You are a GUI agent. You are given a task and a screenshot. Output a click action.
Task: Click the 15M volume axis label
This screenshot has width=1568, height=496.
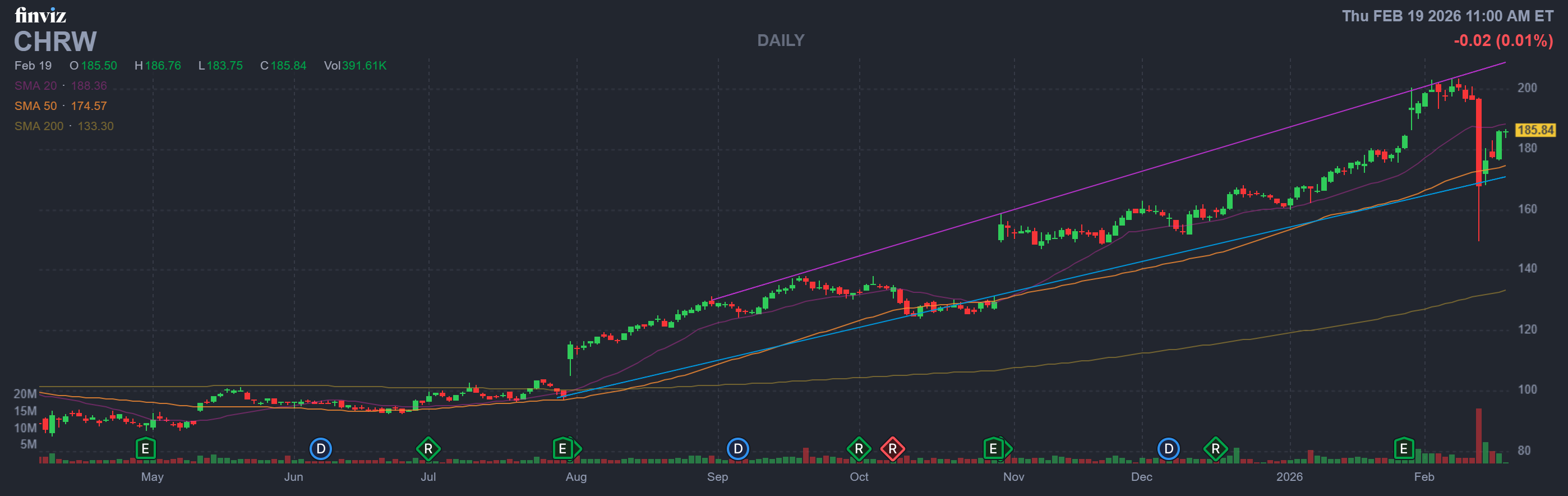(x=25, y=411)
